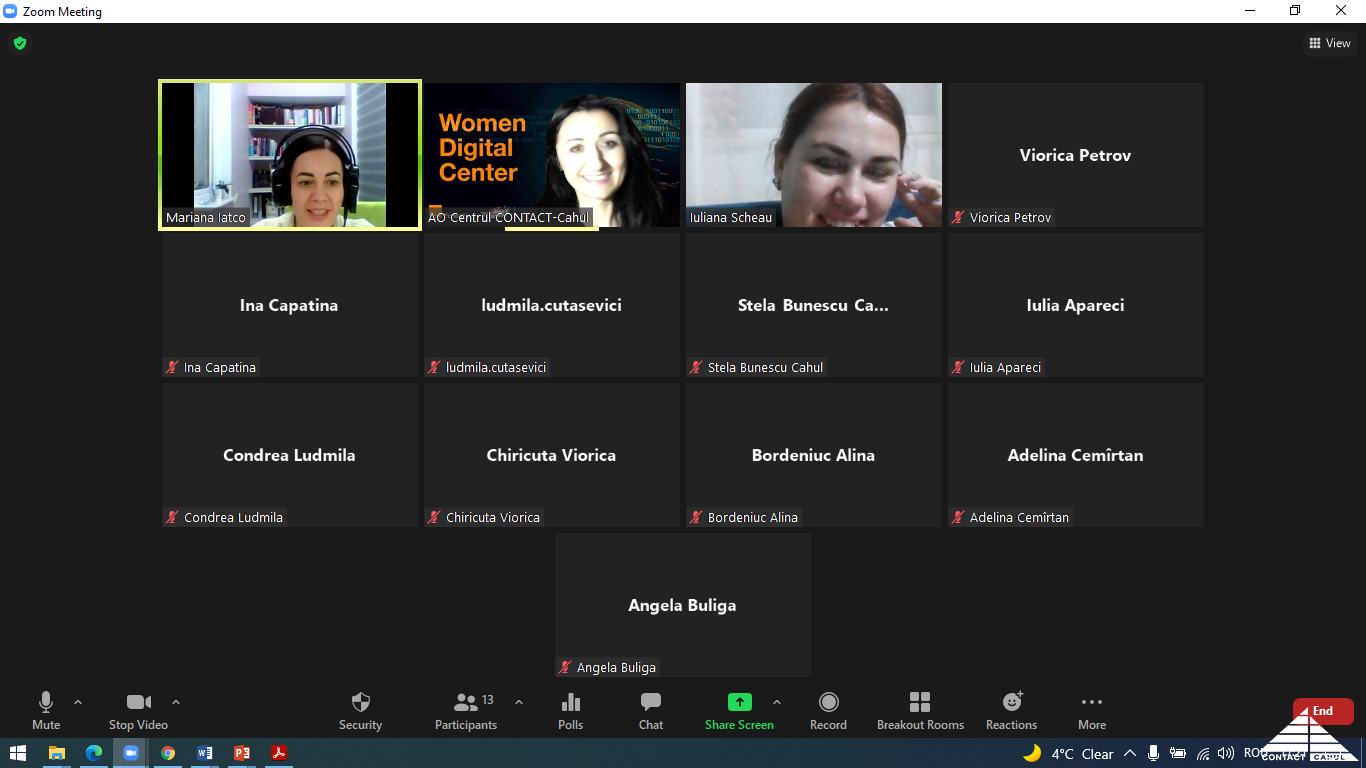Image resolution: width=1366 pixels, height=768 pixels.
Task: Change layout with the View button
Action: click(1329, 43)
